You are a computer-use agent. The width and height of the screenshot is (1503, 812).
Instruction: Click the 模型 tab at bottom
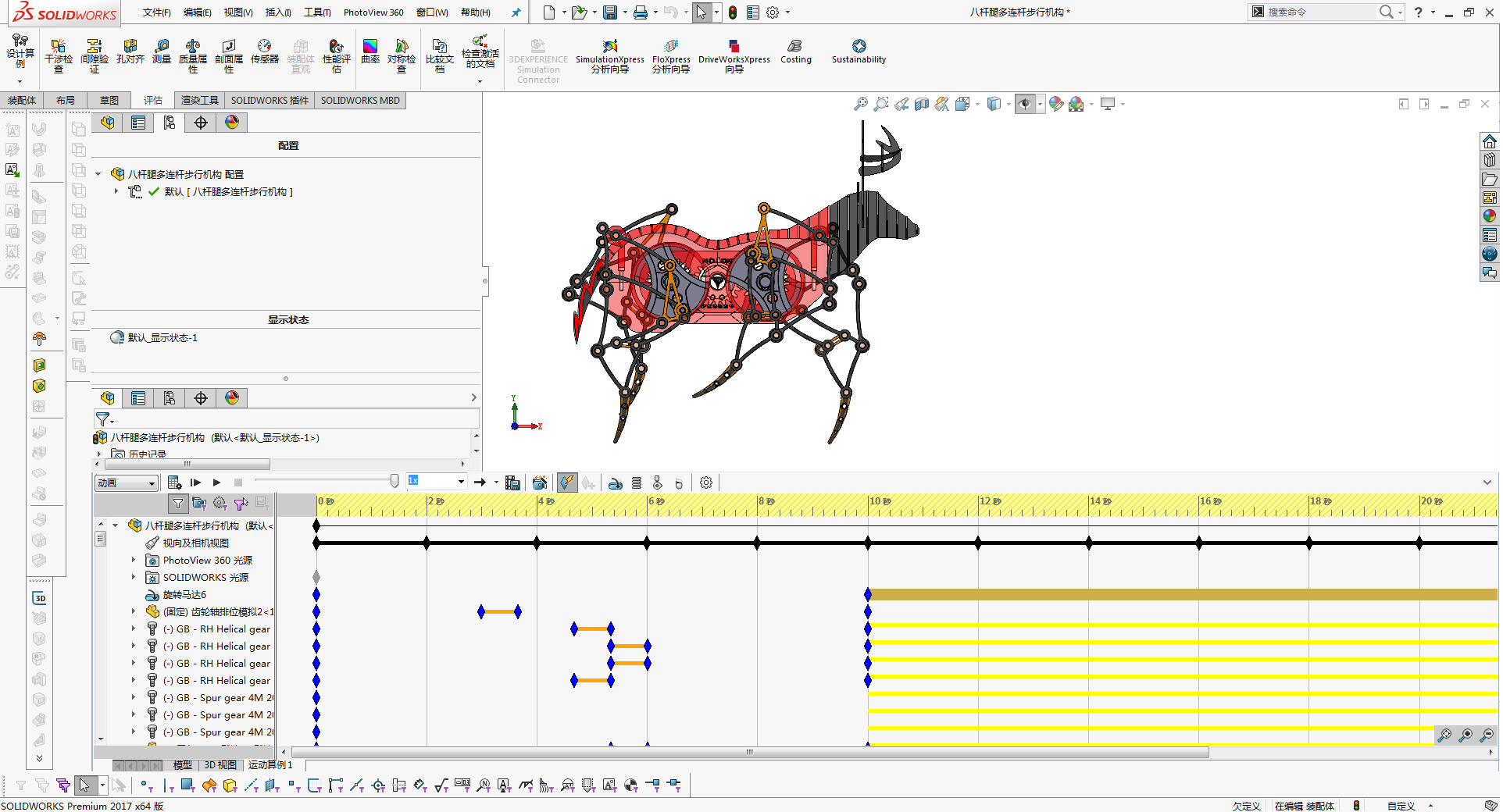point(182,765)
